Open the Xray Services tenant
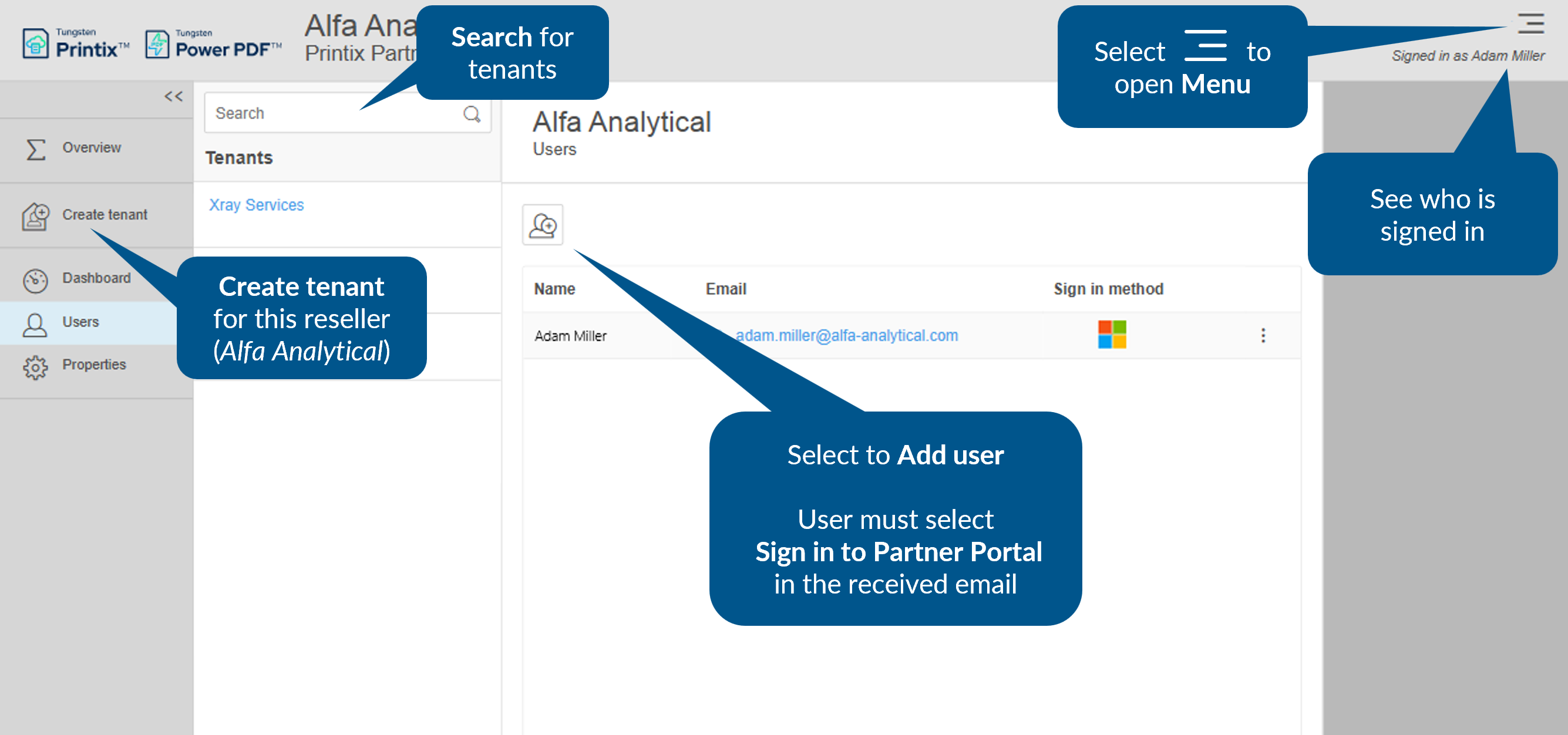 coord(256,205)
